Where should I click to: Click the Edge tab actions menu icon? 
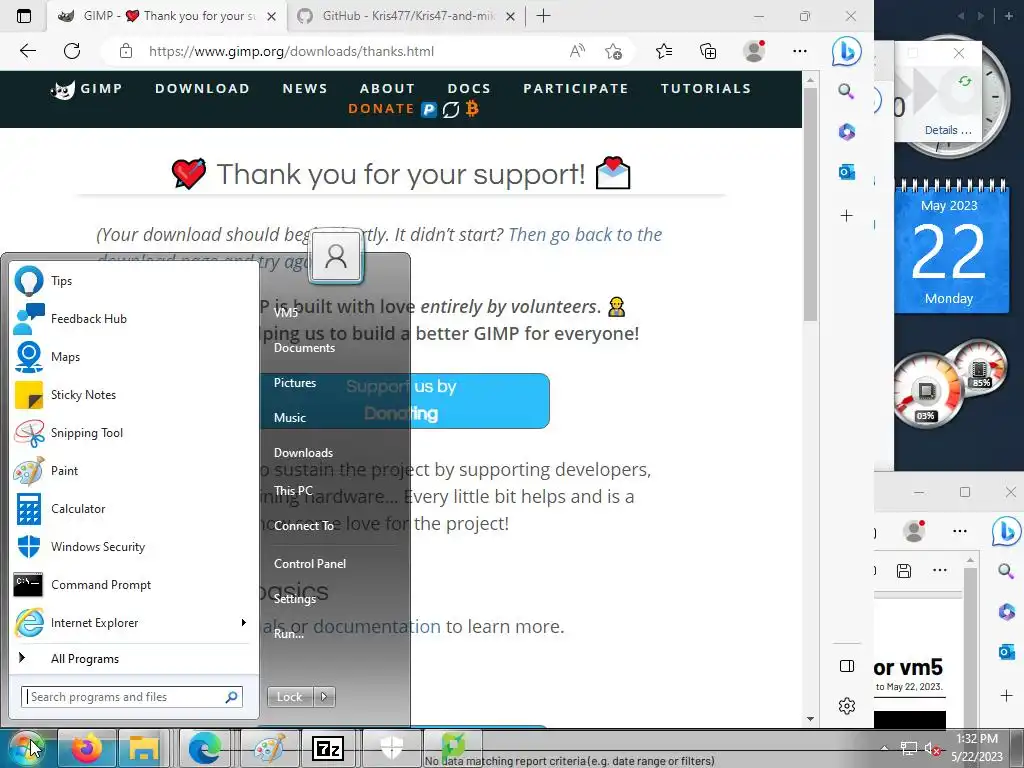(x=24, y=16)
